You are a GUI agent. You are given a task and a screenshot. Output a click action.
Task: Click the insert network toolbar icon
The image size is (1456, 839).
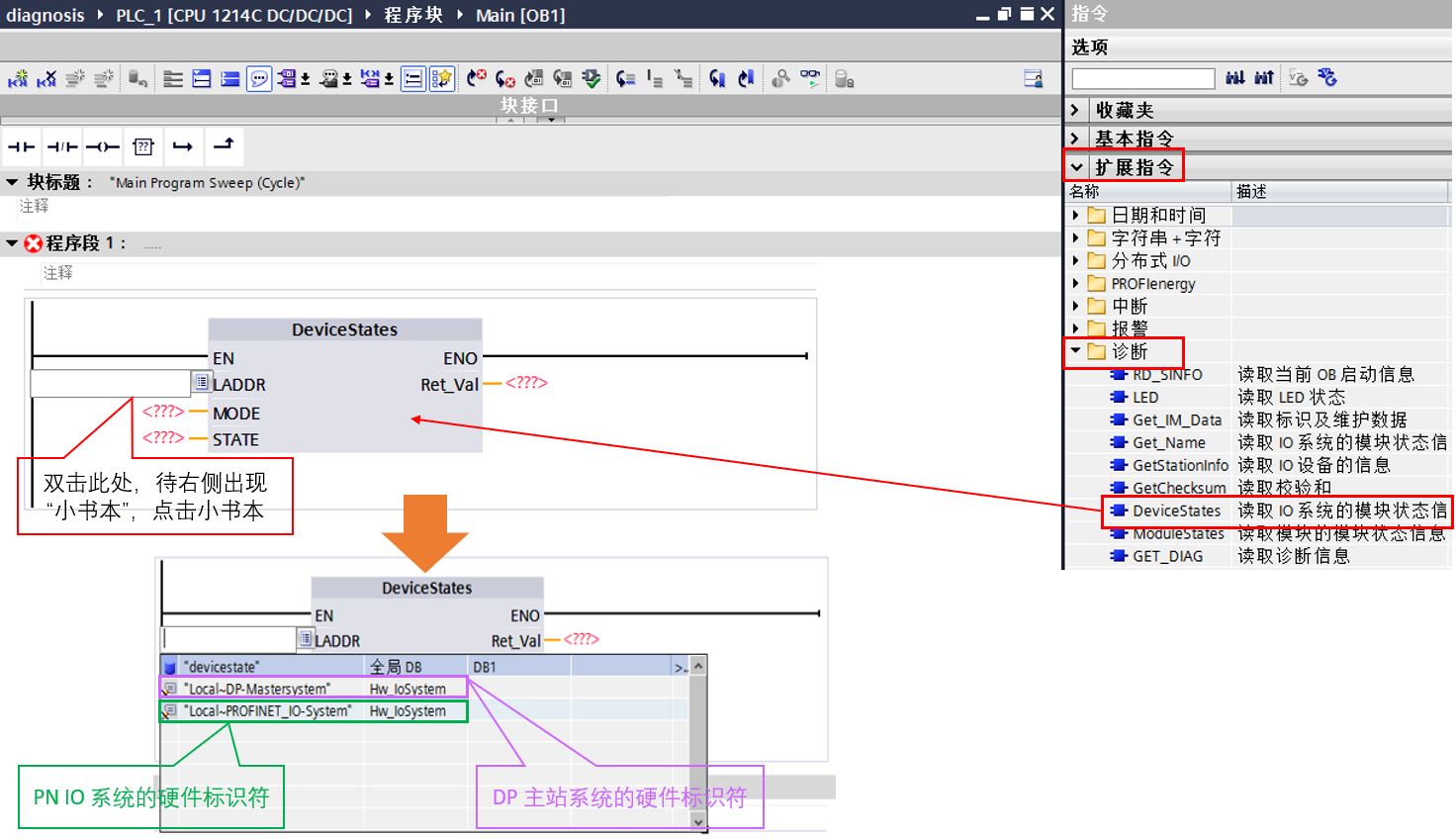(18, 79)
